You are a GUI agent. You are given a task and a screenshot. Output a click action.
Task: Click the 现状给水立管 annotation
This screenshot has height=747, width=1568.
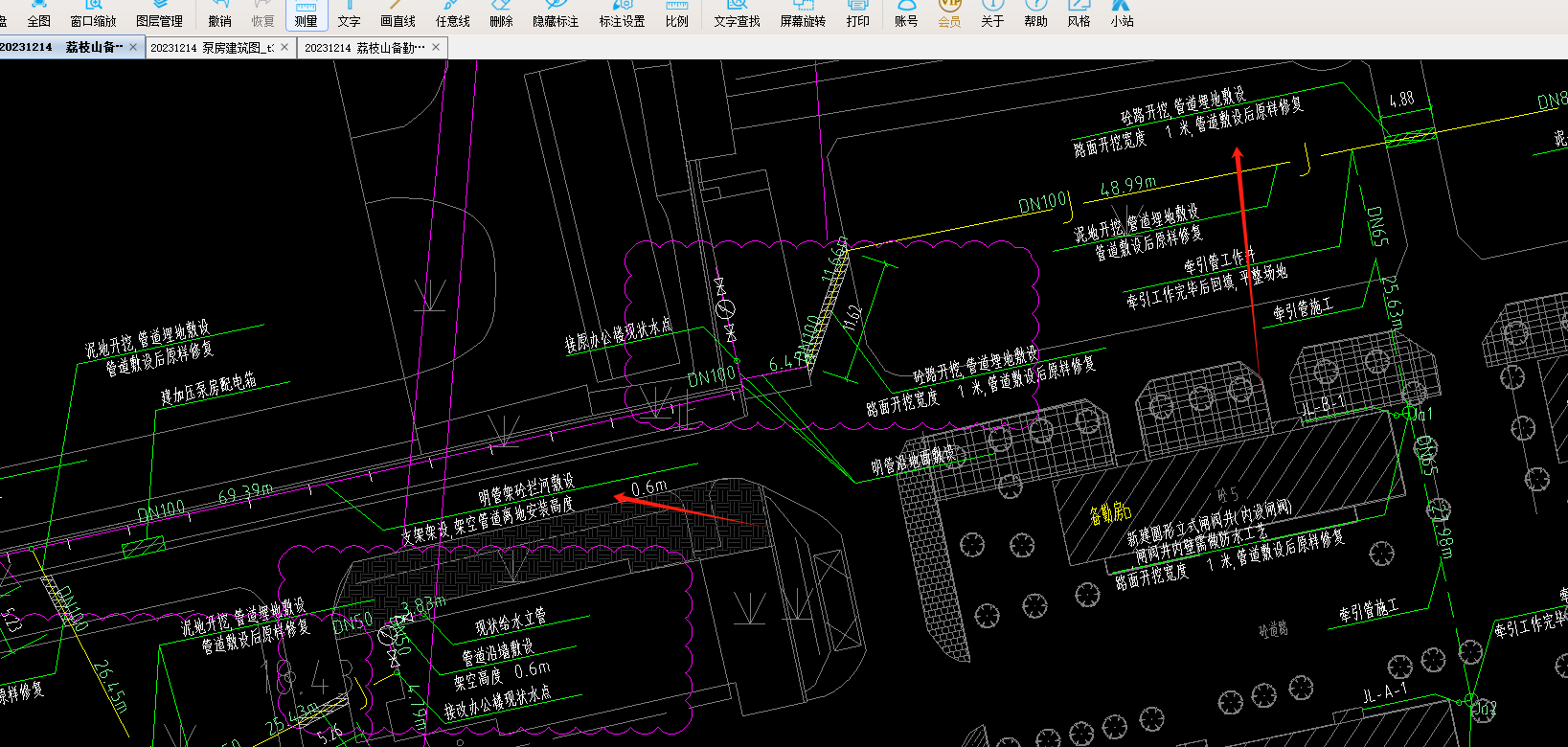[x=511, y=622]
